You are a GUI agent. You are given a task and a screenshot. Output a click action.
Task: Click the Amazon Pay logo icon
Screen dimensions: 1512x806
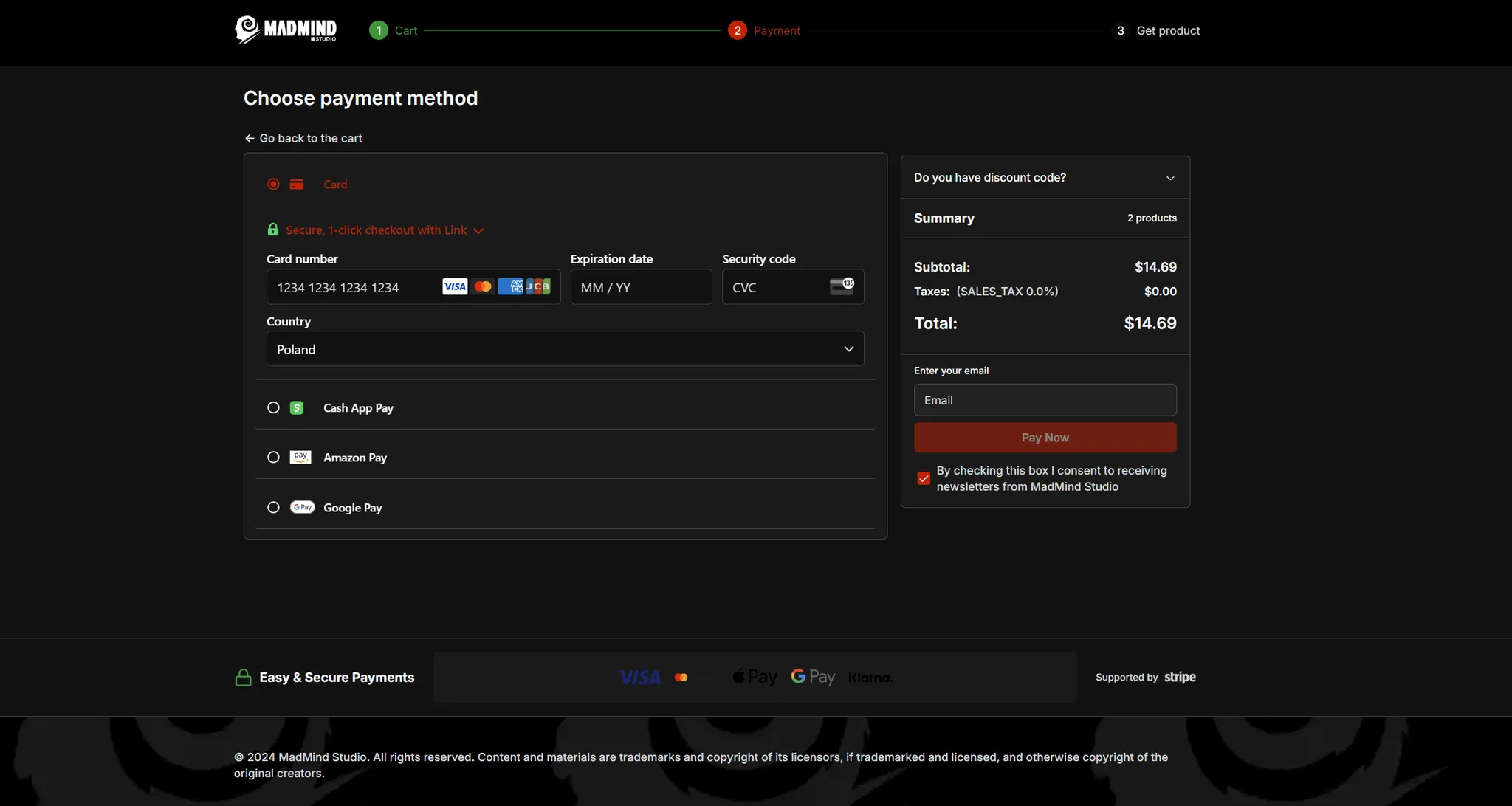[x=300, y=458]
